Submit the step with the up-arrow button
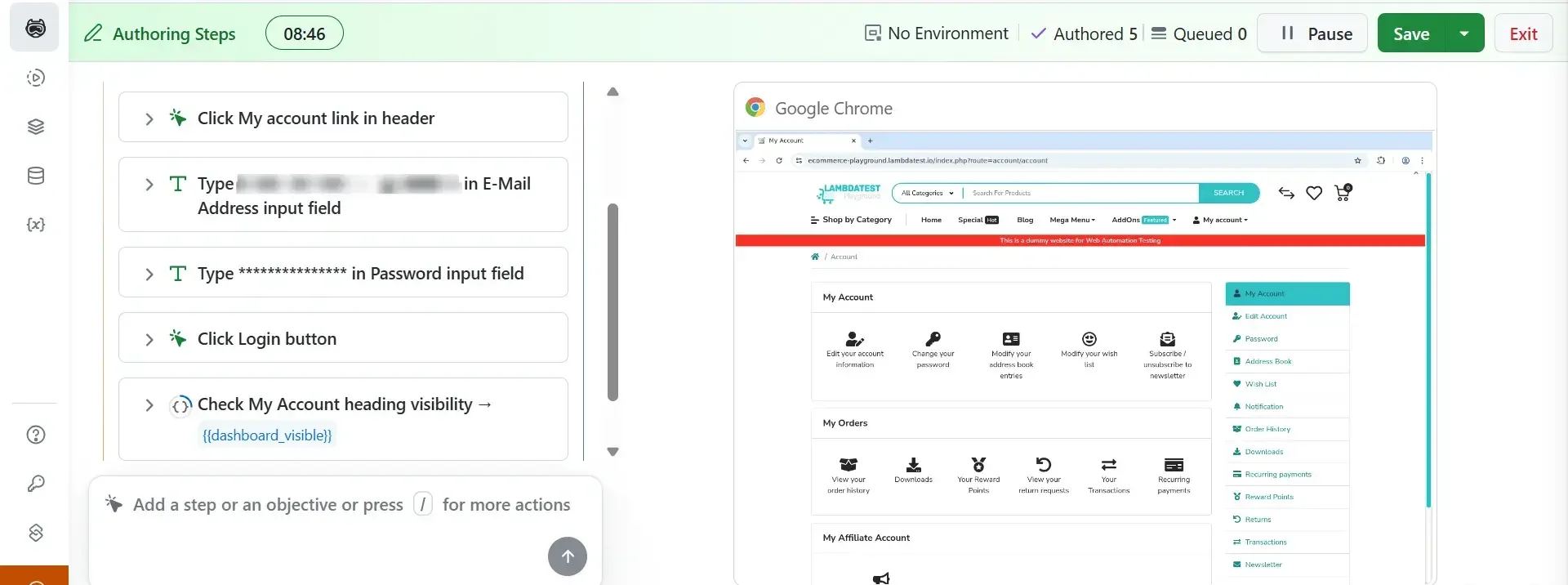The image size is (1568, 585). (568, 556)
